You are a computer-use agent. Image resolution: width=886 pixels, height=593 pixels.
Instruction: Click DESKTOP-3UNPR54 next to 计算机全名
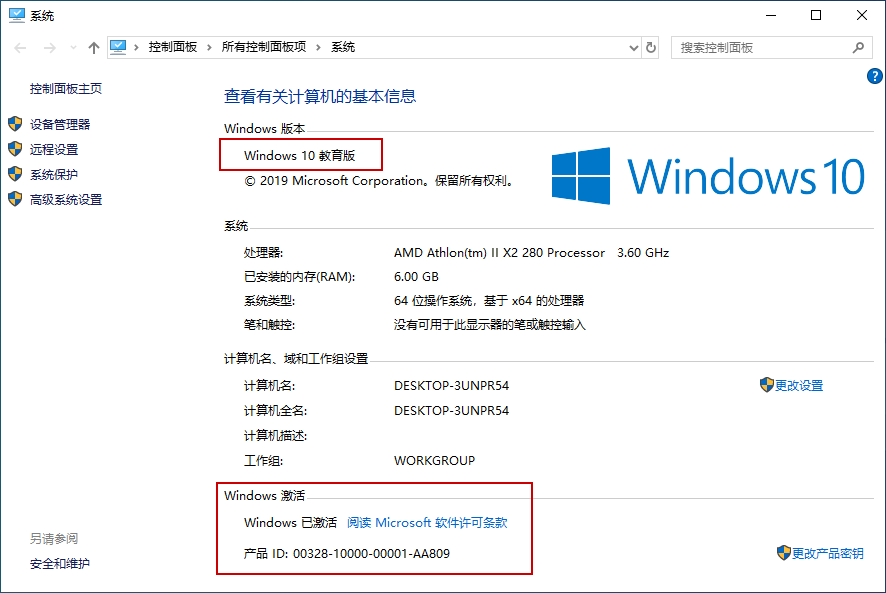point(451,410)
